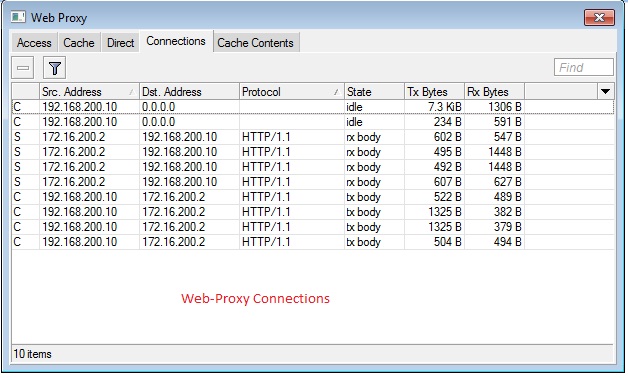Viewport: 628px width, 380px height.
Task: Select the tx body row with 504 B Tx
Action: (x=313, y=242)
